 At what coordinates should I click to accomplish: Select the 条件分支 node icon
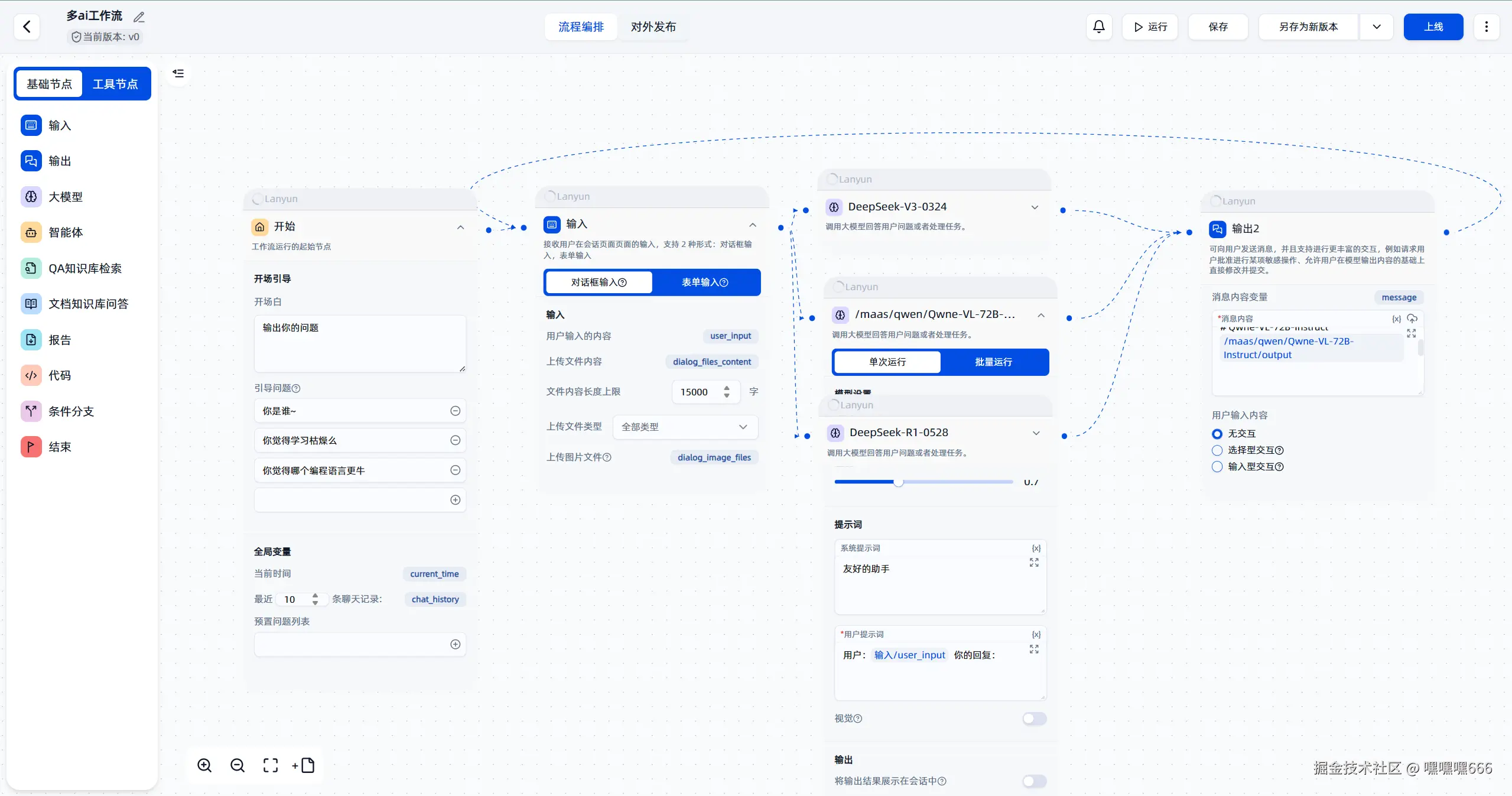(x=31, y=411)
